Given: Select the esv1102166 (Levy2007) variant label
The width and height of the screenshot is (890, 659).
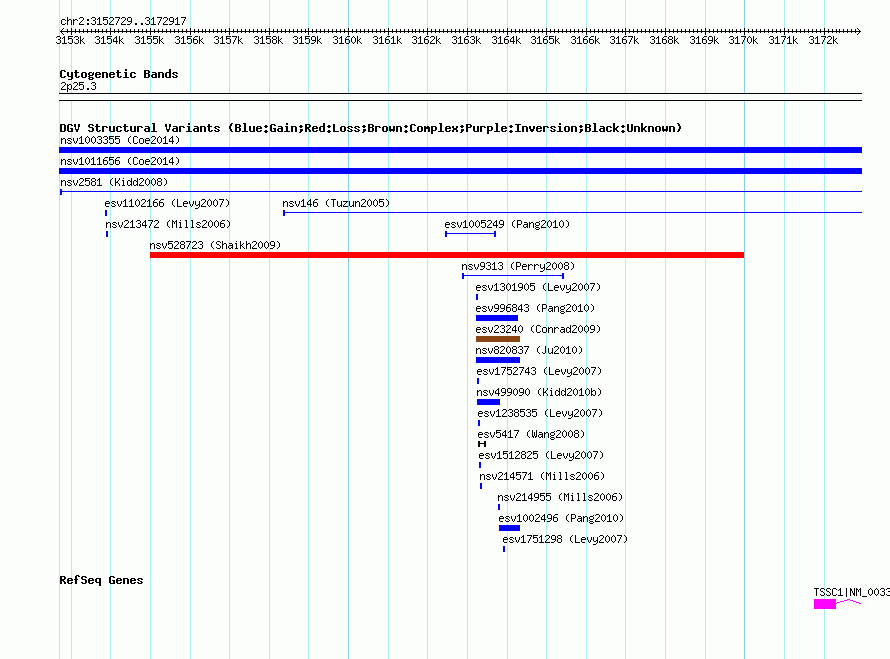Looking at the screenshot, I should click(167, 203).
